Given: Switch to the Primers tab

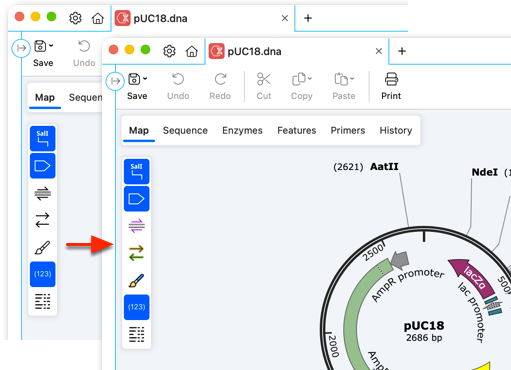Looking at the screenshot, I should click(x=348, y=130).
